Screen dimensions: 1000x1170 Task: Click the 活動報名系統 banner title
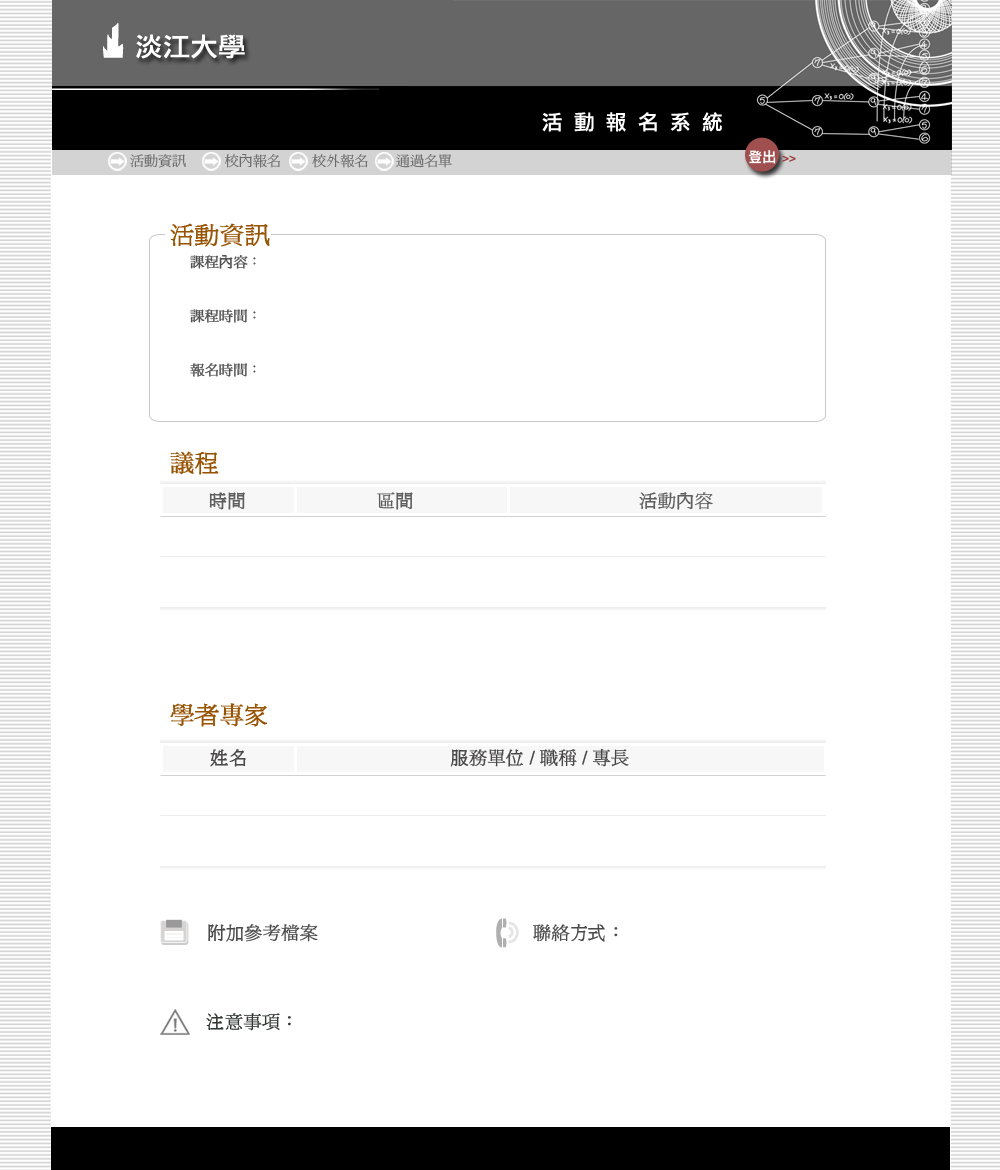pos(632,123)
